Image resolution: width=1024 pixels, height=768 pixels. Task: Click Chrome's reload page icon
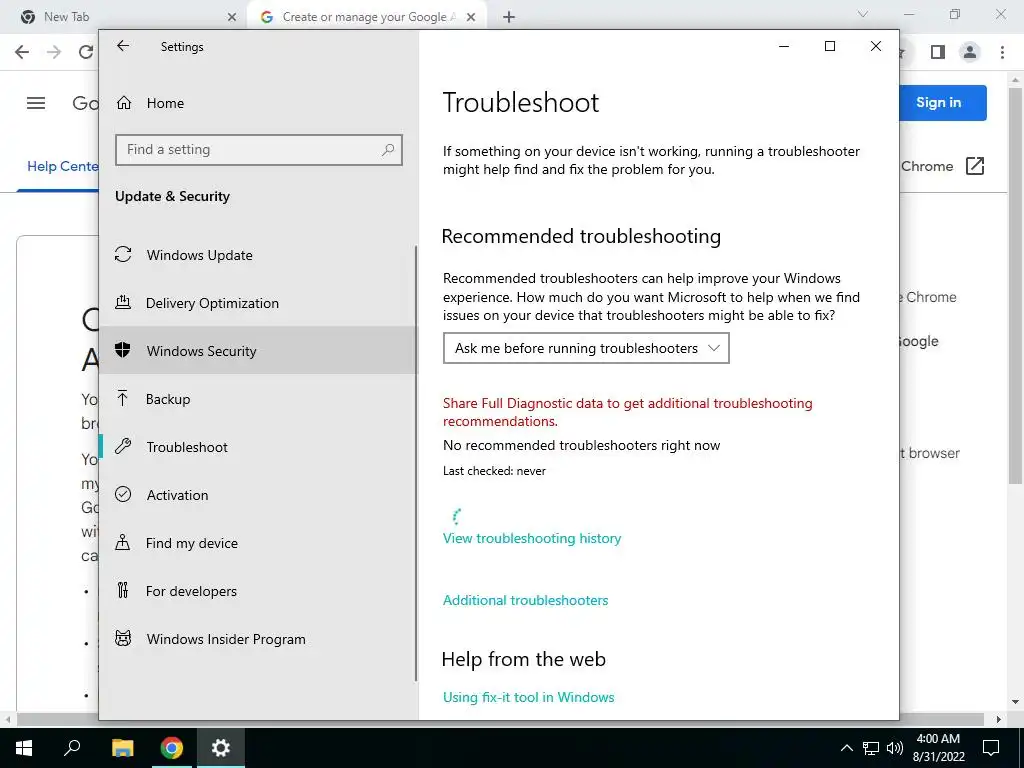coord(86,52)
